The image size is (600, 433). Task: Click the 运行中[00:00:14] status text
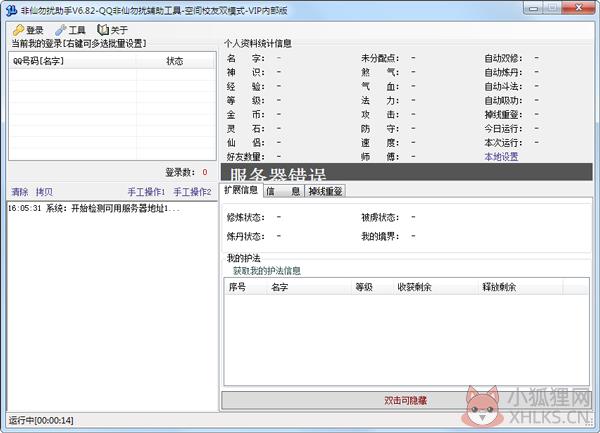point(41,420)
